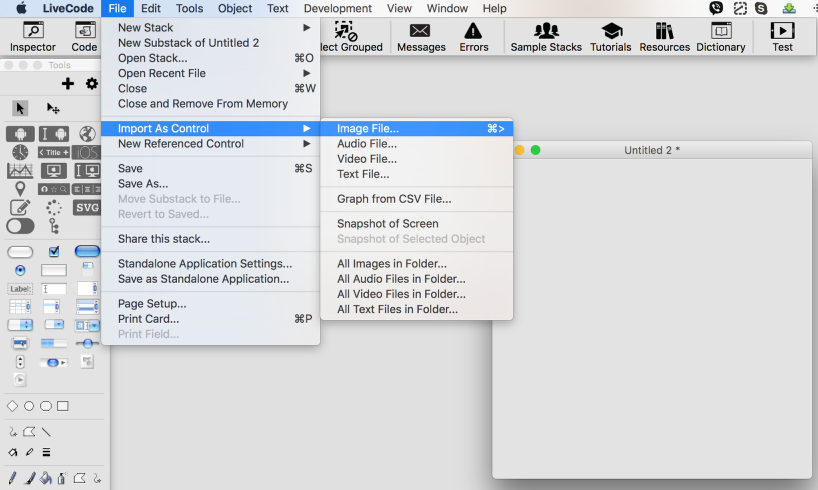
Task: Pick the Android field widget
Action: 54,134
